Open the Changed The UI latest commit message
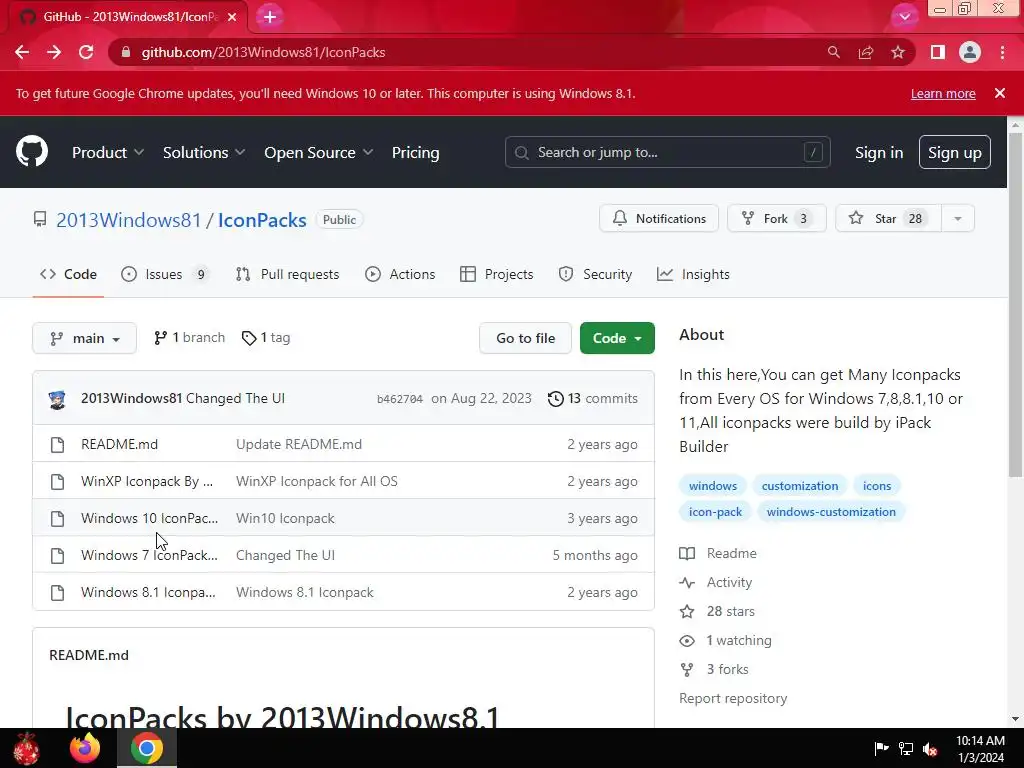The height and width of the screenshot is (768, 1024). click(235, 398)
